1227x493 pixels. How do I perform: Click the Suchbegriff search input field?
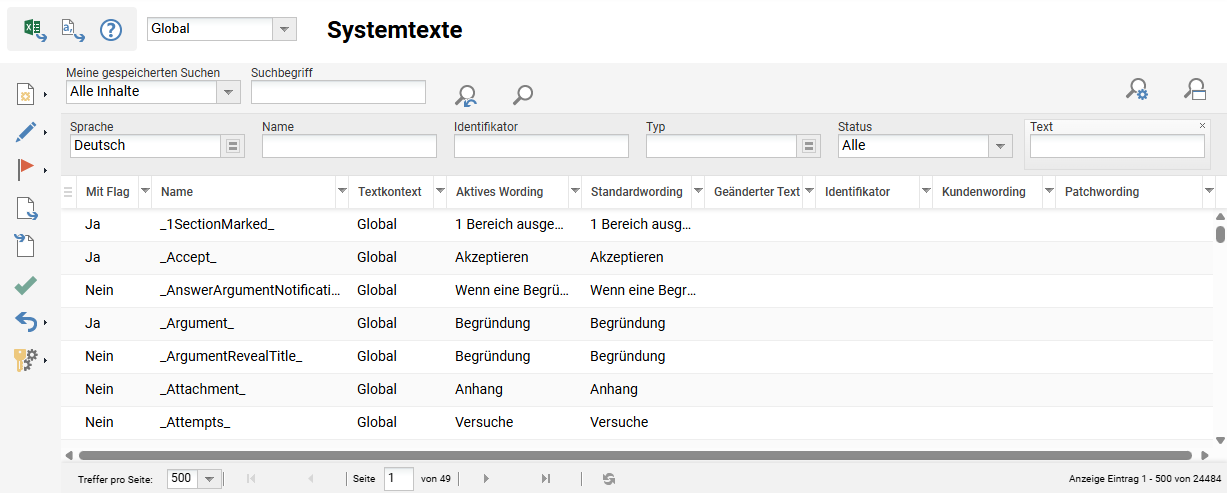[338, 93]
